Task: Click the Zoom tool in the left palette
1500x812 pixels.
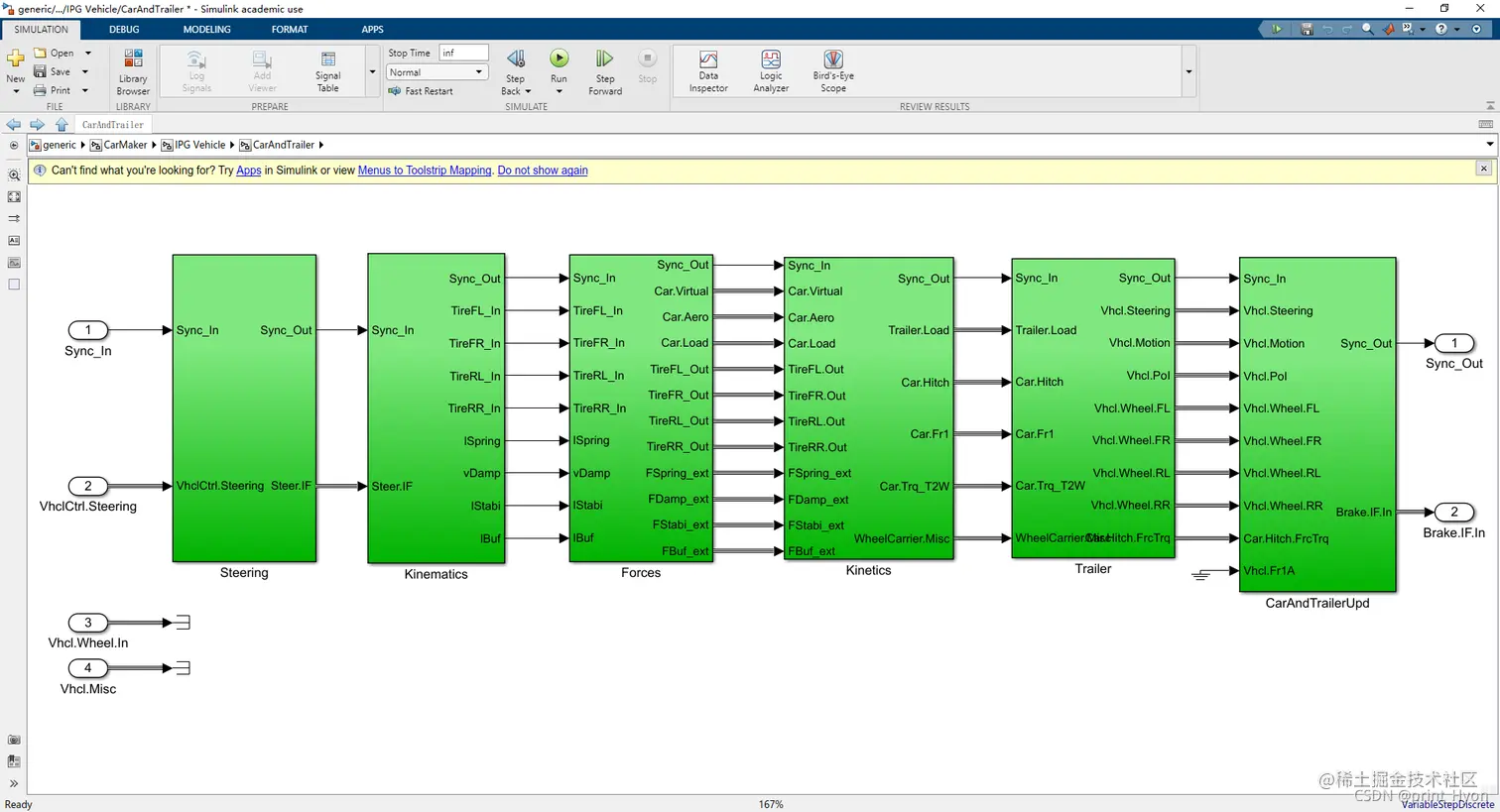Action: (x=14, y=175)
